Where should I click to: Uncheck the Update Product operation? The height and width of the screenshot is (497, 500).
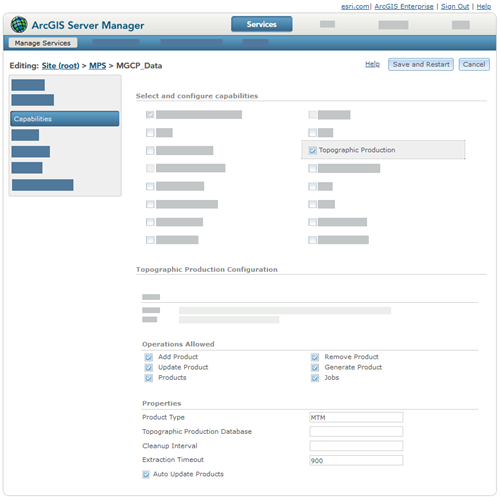[149, 368]
